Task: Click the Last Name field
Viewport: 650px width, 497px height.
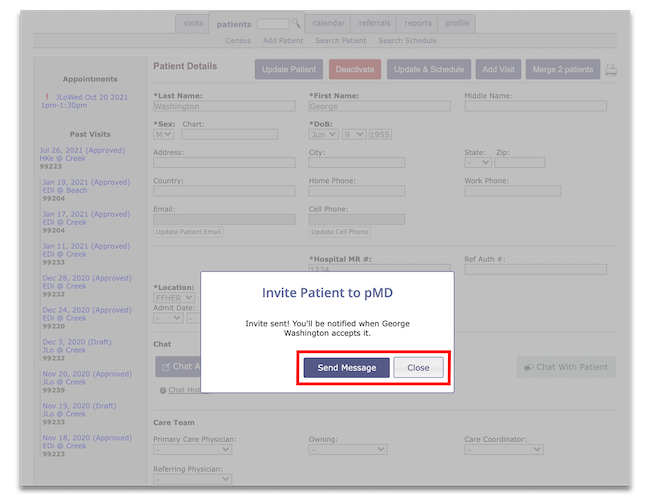Action: 224,106
